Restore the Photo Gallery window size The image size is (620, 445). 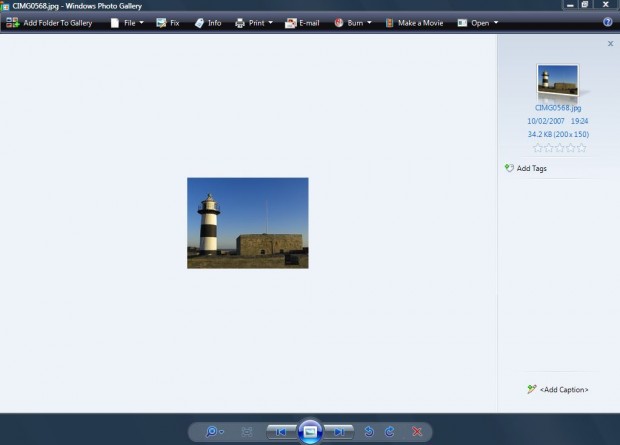pos(585,5)
